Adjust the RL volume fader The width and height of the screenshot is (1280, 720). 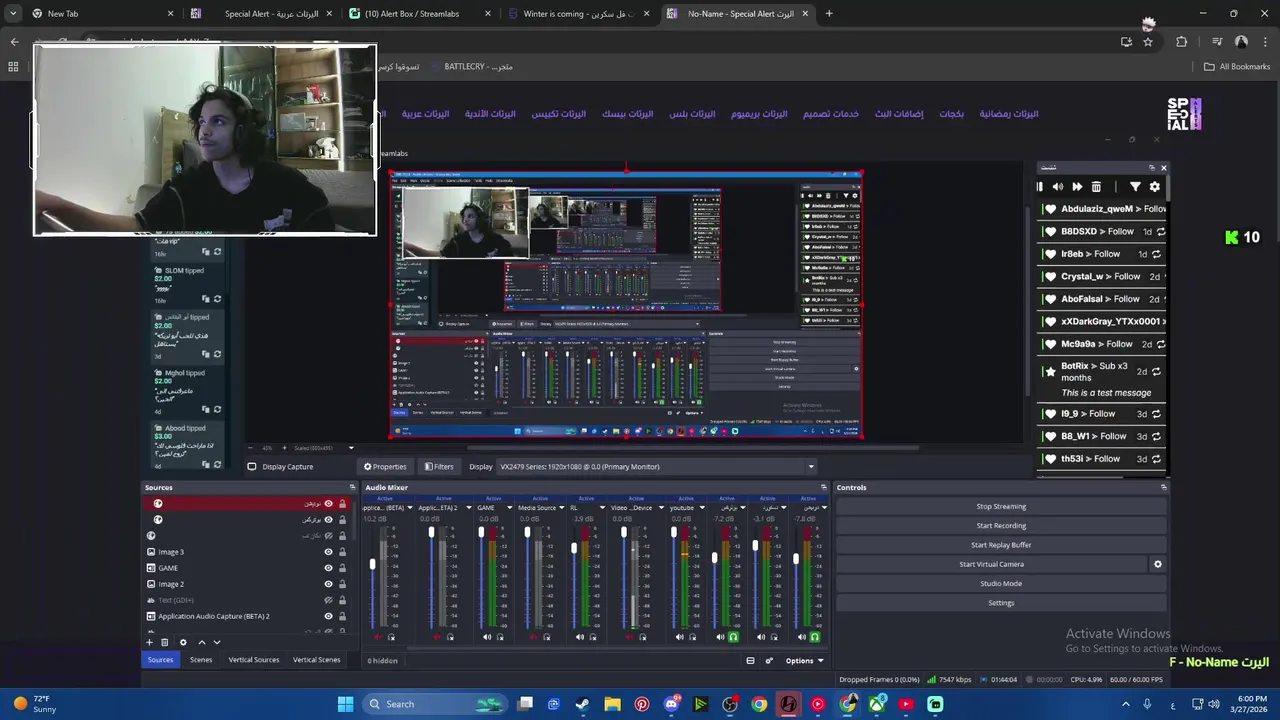pyautogui.click(x=574, y=546)
